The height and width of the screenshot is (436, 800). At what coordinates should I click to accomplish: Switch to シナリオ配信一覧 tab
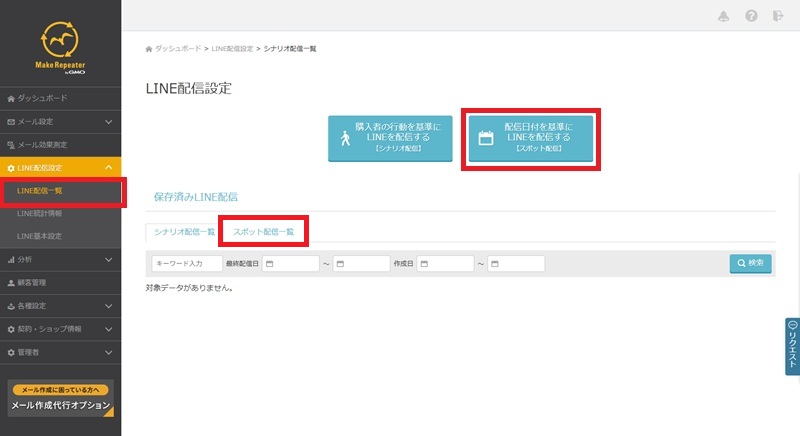(x=184, y=232)
